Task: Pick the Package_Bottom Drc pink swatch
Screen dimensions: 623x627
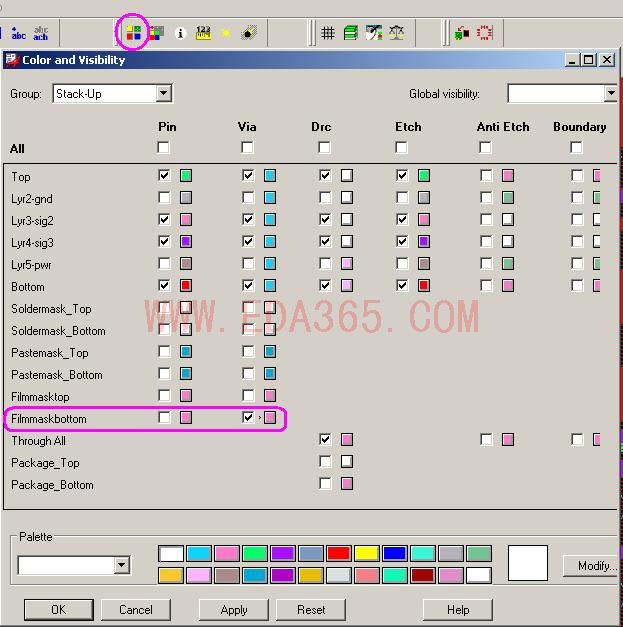Action: 347,483
